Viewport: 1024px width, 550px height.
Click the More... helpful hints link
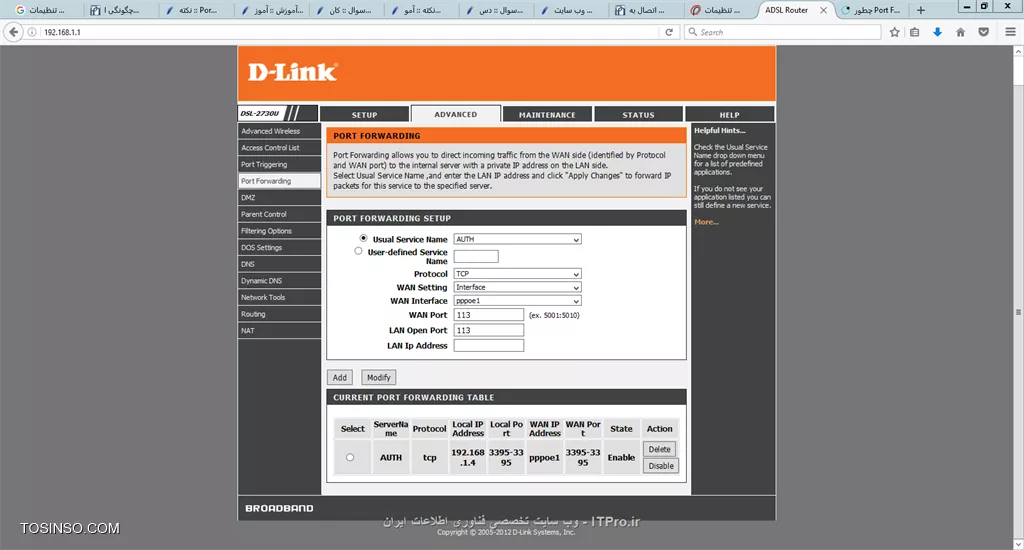pyautogui.click(x=706, y=222)
